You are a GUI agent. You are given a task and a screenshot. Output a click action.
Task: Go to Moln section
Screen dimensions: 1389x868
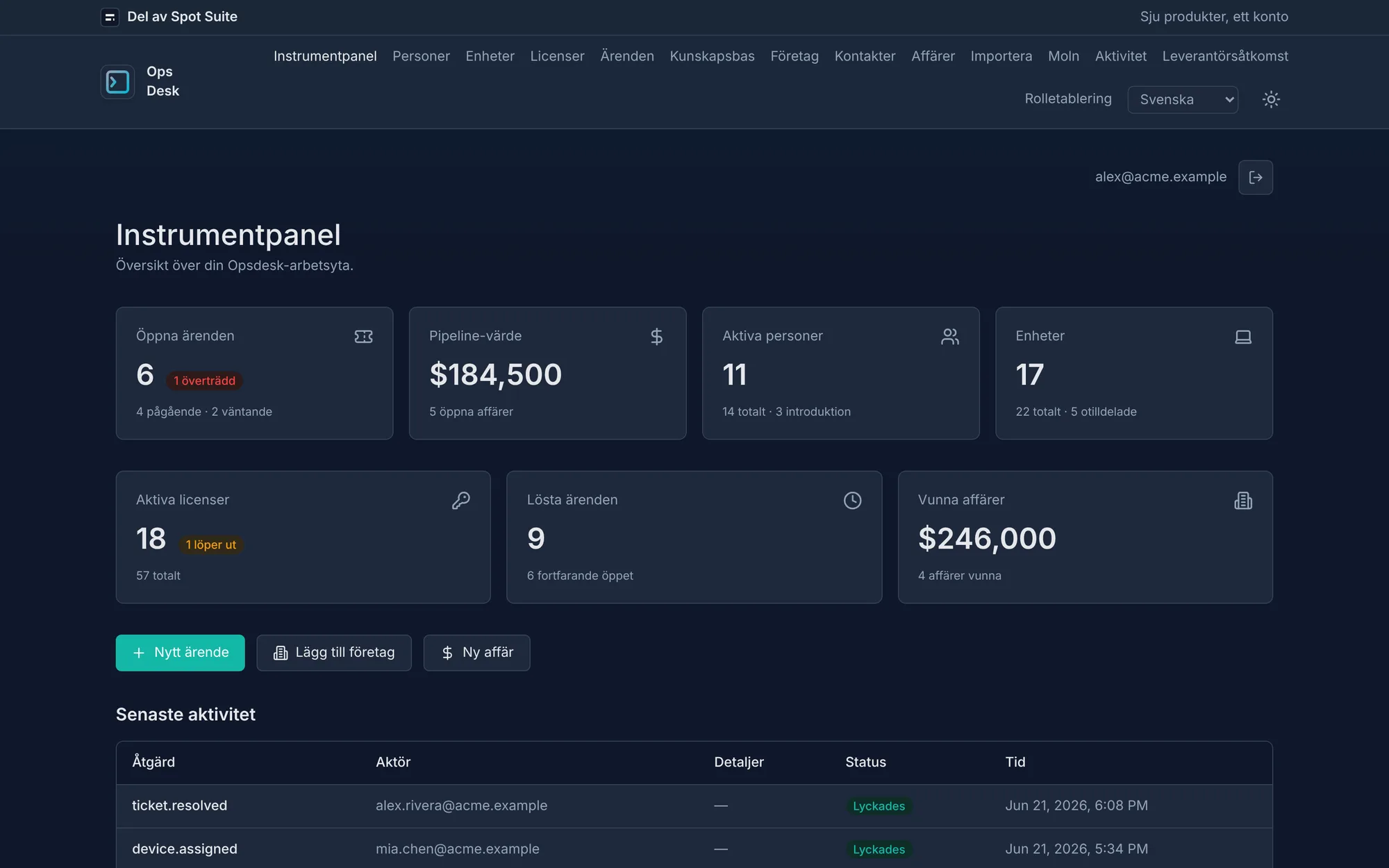coord(1063,56)
